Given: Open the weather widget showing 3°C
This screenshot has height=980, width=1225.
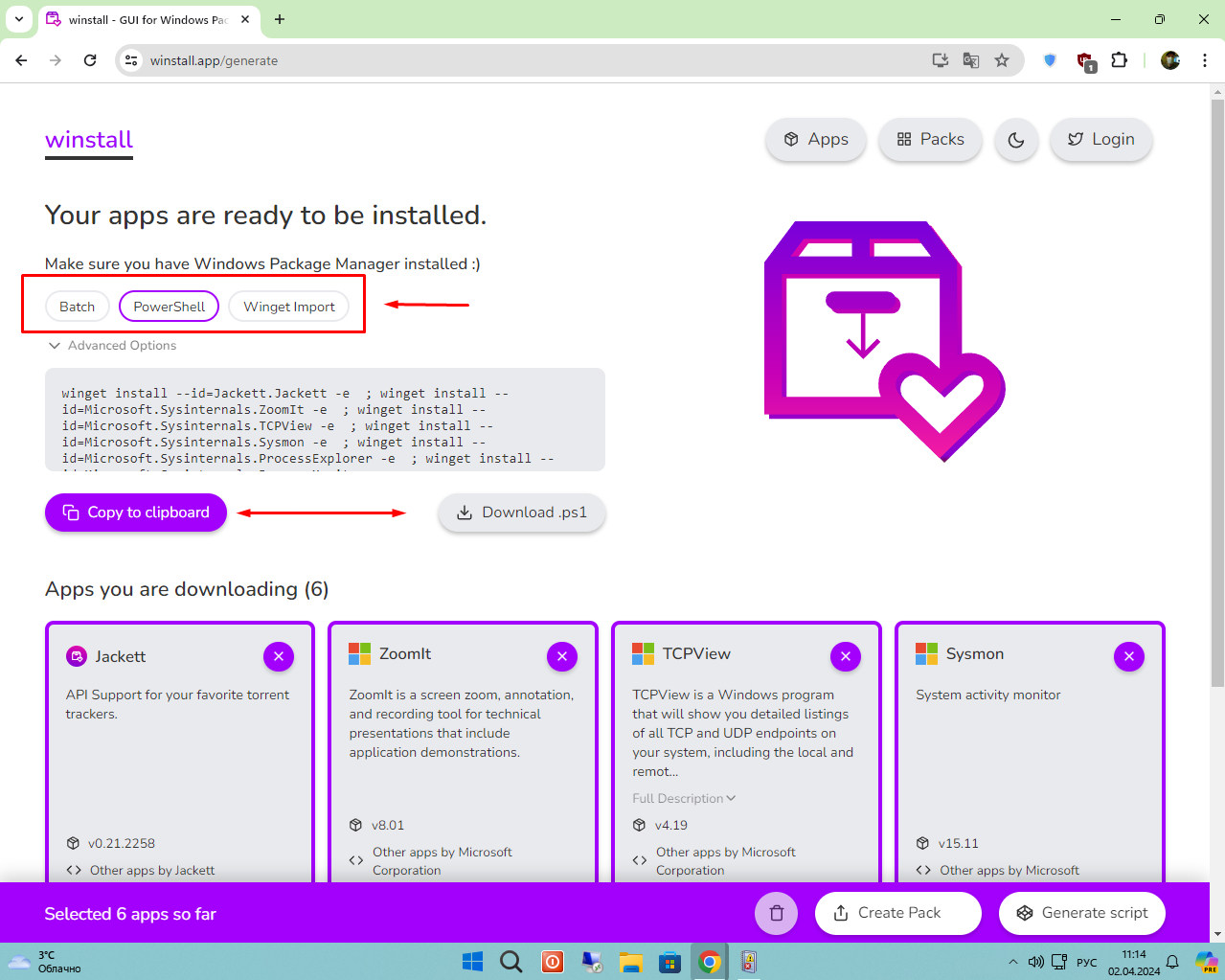Looking at the screenshot, I should (x=45, y=962).
